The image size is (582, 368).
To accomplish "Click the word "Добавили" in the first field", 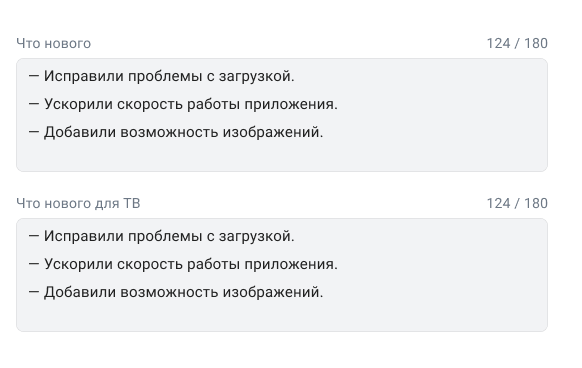I will point(80,132).
